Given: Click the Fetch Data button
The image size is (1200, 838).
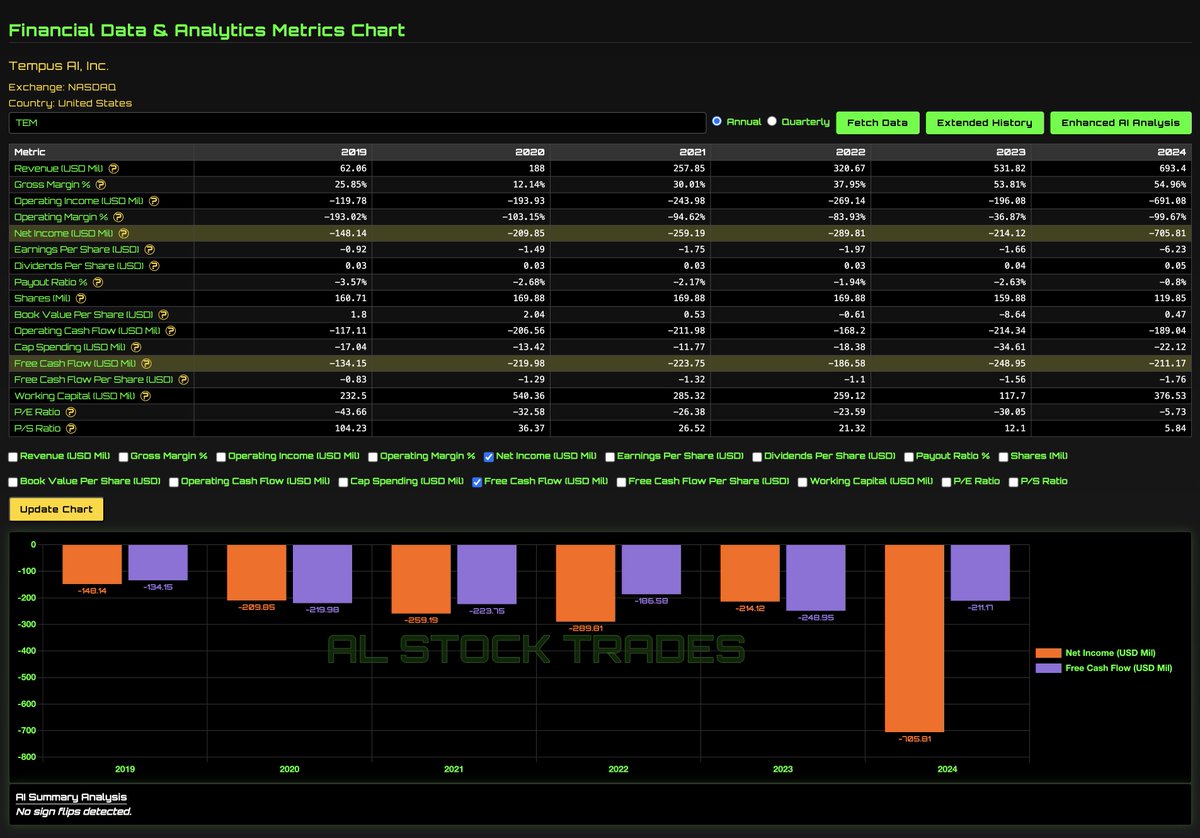Looking at the screenshot, I should [877, 122].
